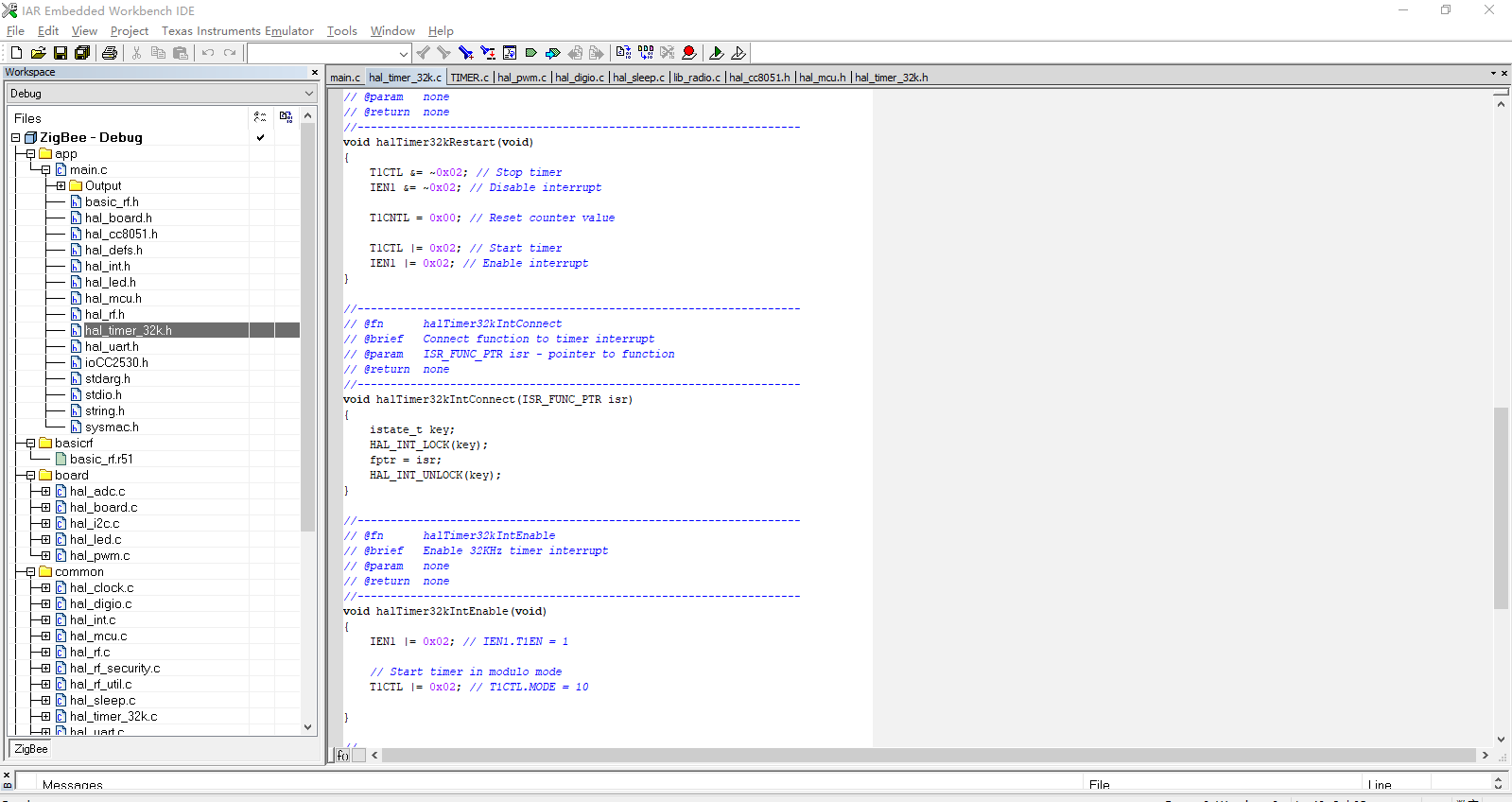Viewport: 1512px width, 802px height.
Task: Toggle a bookmark using the toolbar icon
Action: (x=531, y=53)
